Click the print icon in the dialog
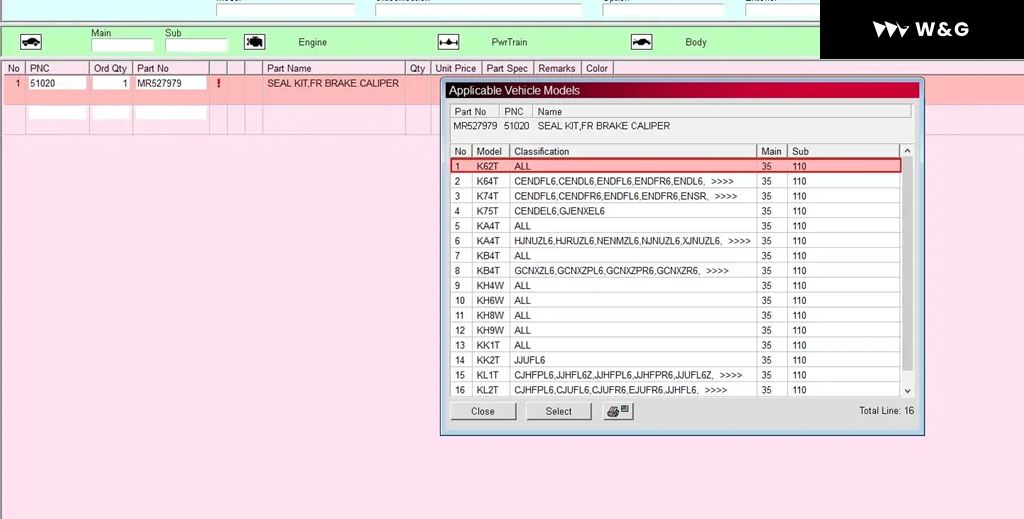1024x519 pixels. point(618,411)
